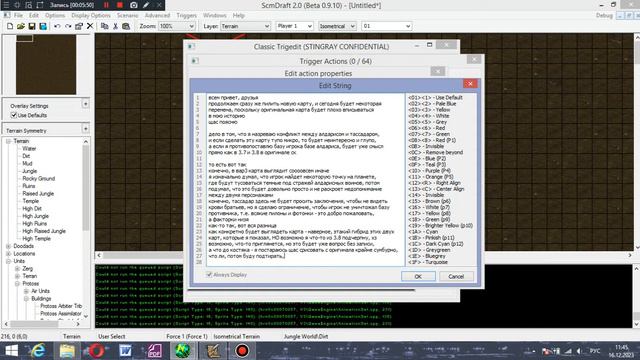The width and height of the screenshot is (640, 360).
Task: Select the <1A> Cyan color code
Action: 423,231
